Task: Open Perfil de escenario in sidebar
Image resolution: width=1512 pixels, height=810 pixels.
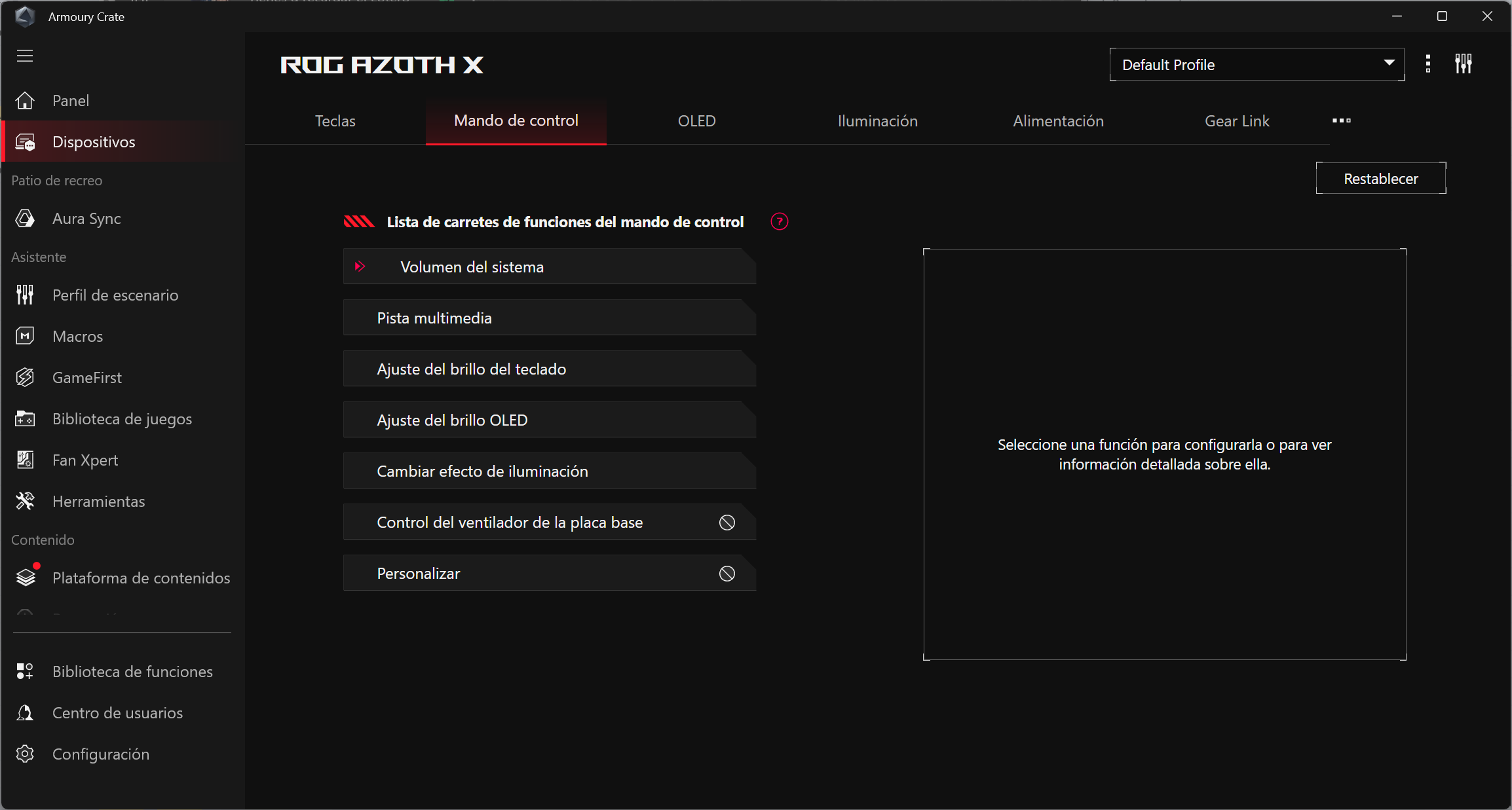Action: (123, 295)
